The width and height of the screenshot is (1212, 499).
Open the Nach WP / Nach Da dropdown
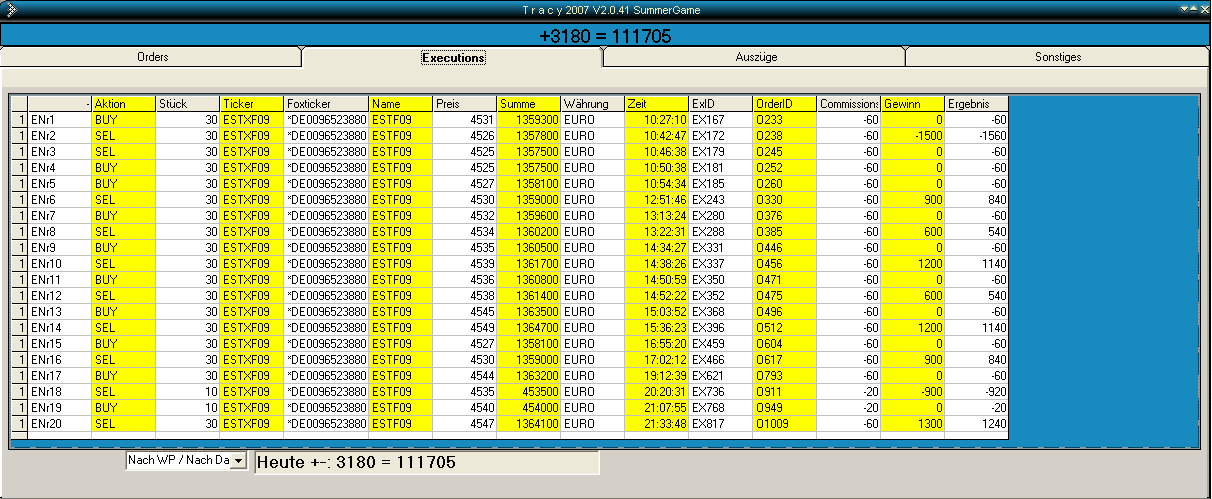[x=238, y=460]
